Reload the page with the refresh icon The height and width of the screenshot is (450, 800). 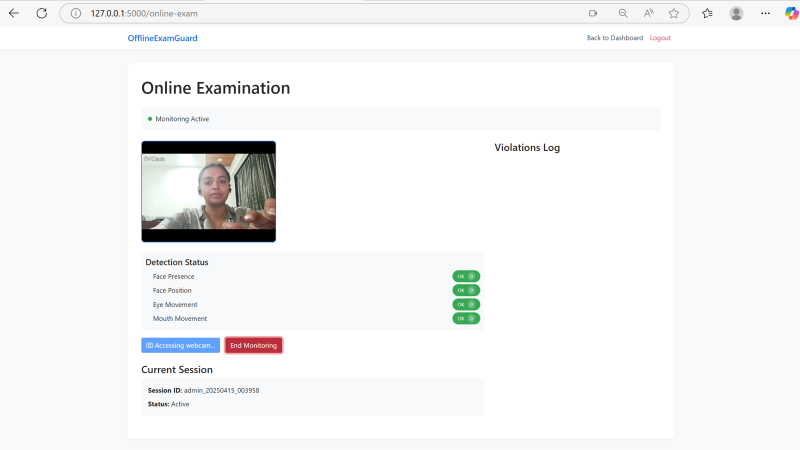[41, 13]
